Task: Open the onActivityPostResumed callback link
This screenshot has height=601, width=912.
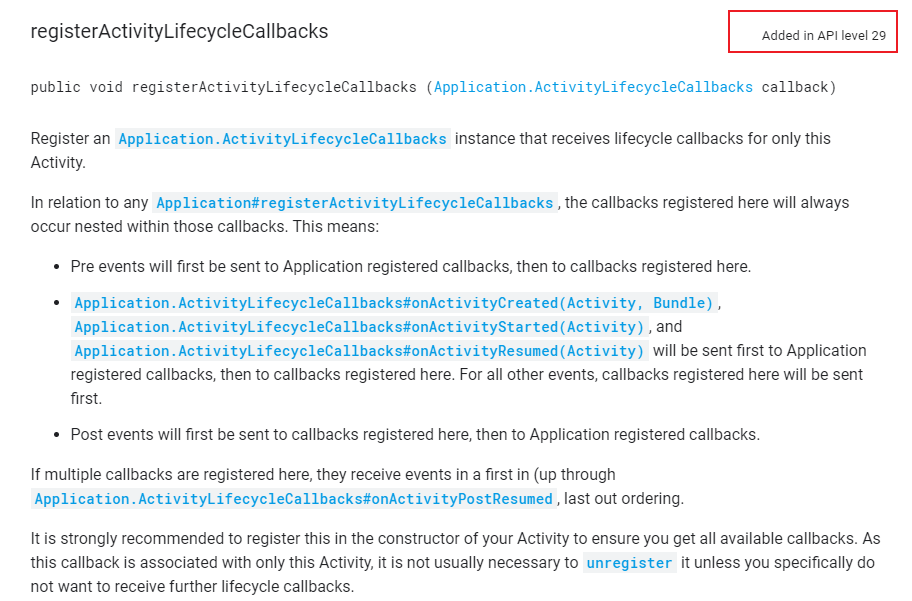Action: coord(294,499)
